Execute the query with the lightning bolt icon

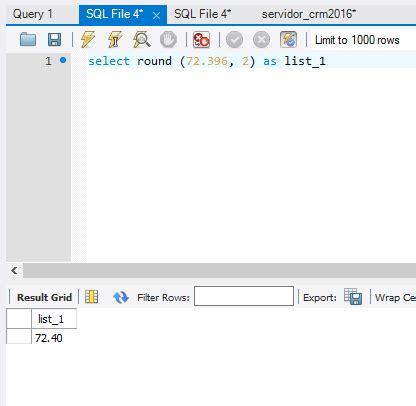coord(88,40)
